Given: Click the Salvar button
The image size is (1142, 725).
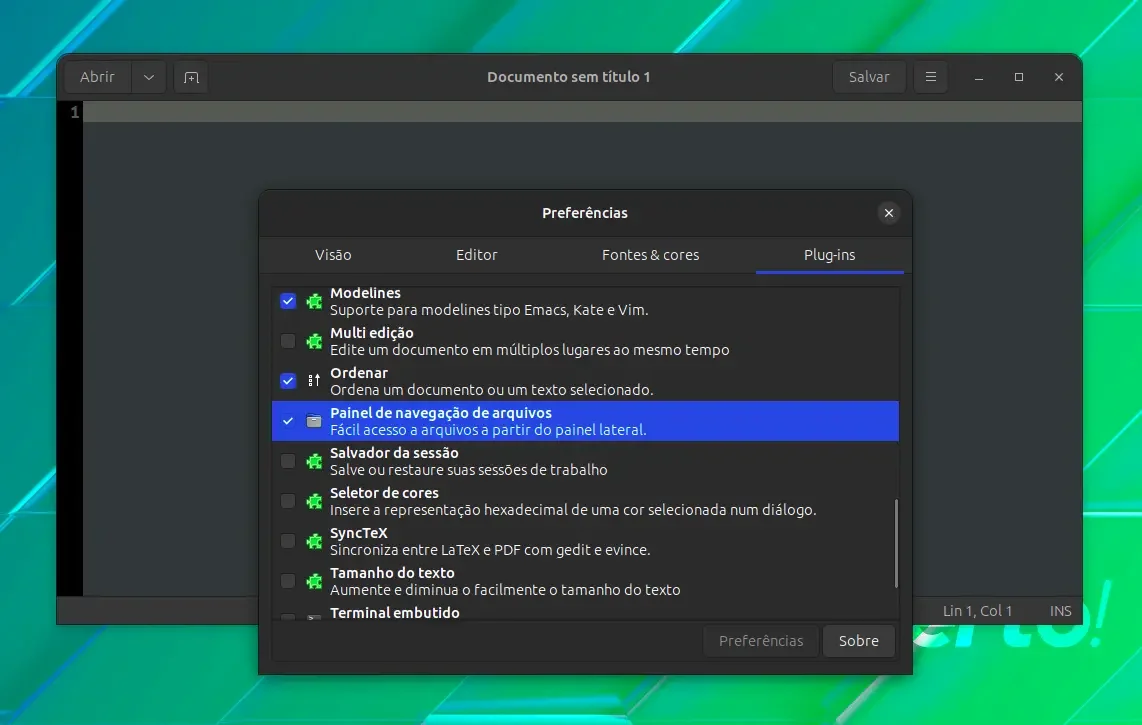Looking at the screenshot, I should pyautogui.click(x=869, y=77).
